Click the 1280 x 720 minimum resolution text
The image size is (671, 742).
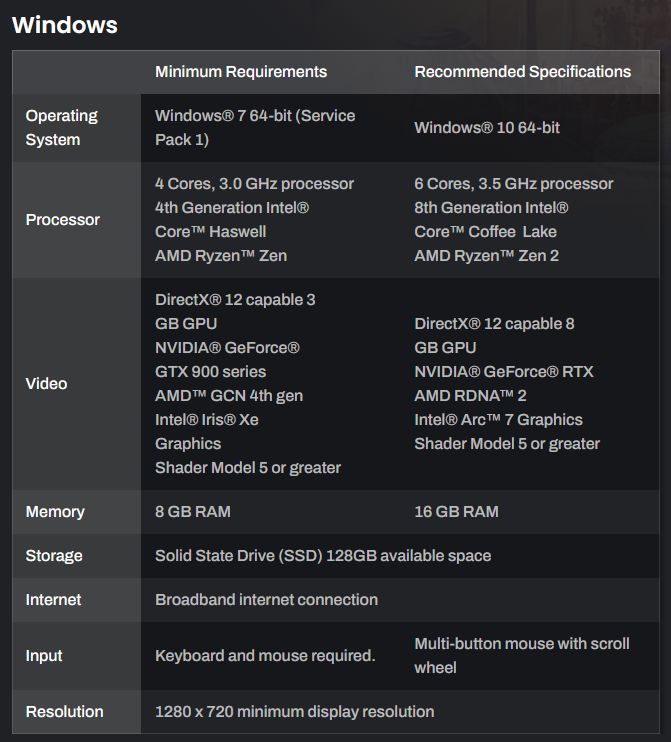(x=294, y=712)
